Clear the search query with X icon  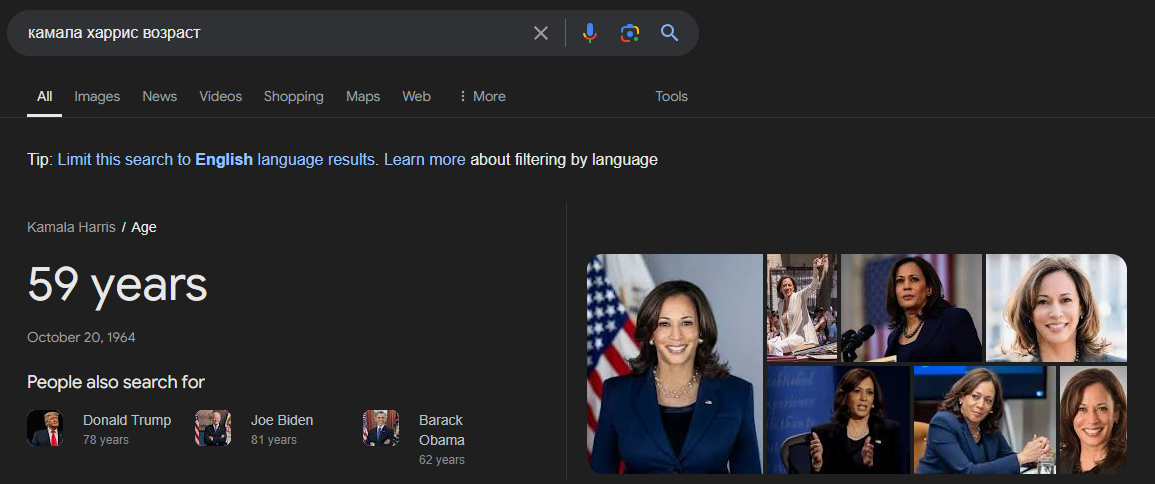pyautogui.click(x=541, y=33)
